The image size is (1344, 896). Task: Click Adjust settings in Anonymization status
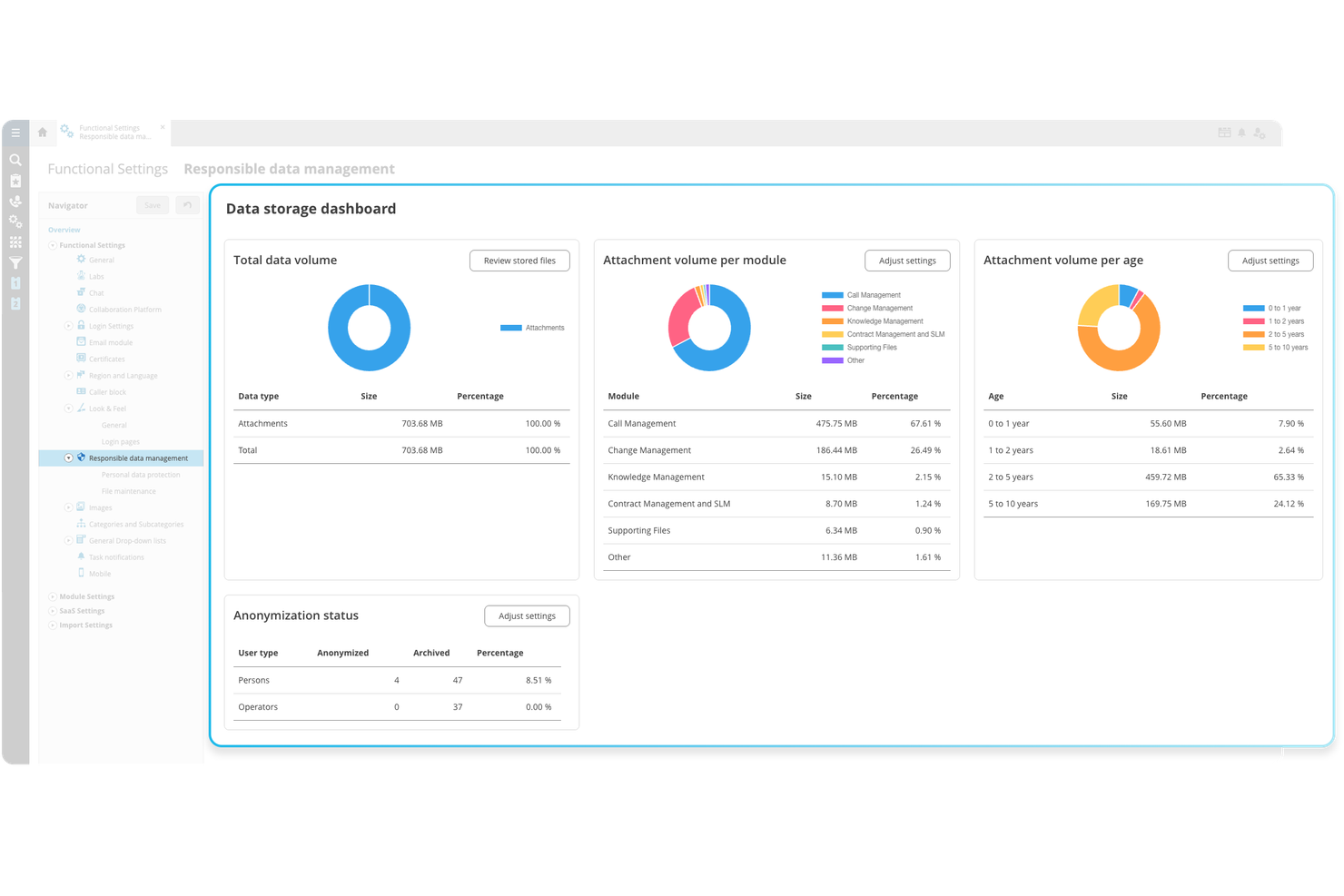[x=527, y=615]
